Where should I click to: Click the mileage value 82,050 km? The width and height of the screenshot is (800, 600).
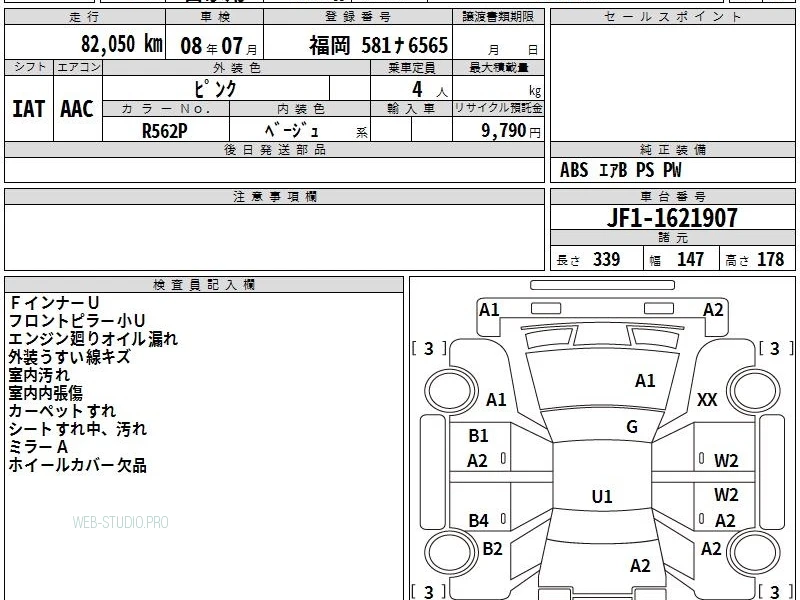[122, 44]
